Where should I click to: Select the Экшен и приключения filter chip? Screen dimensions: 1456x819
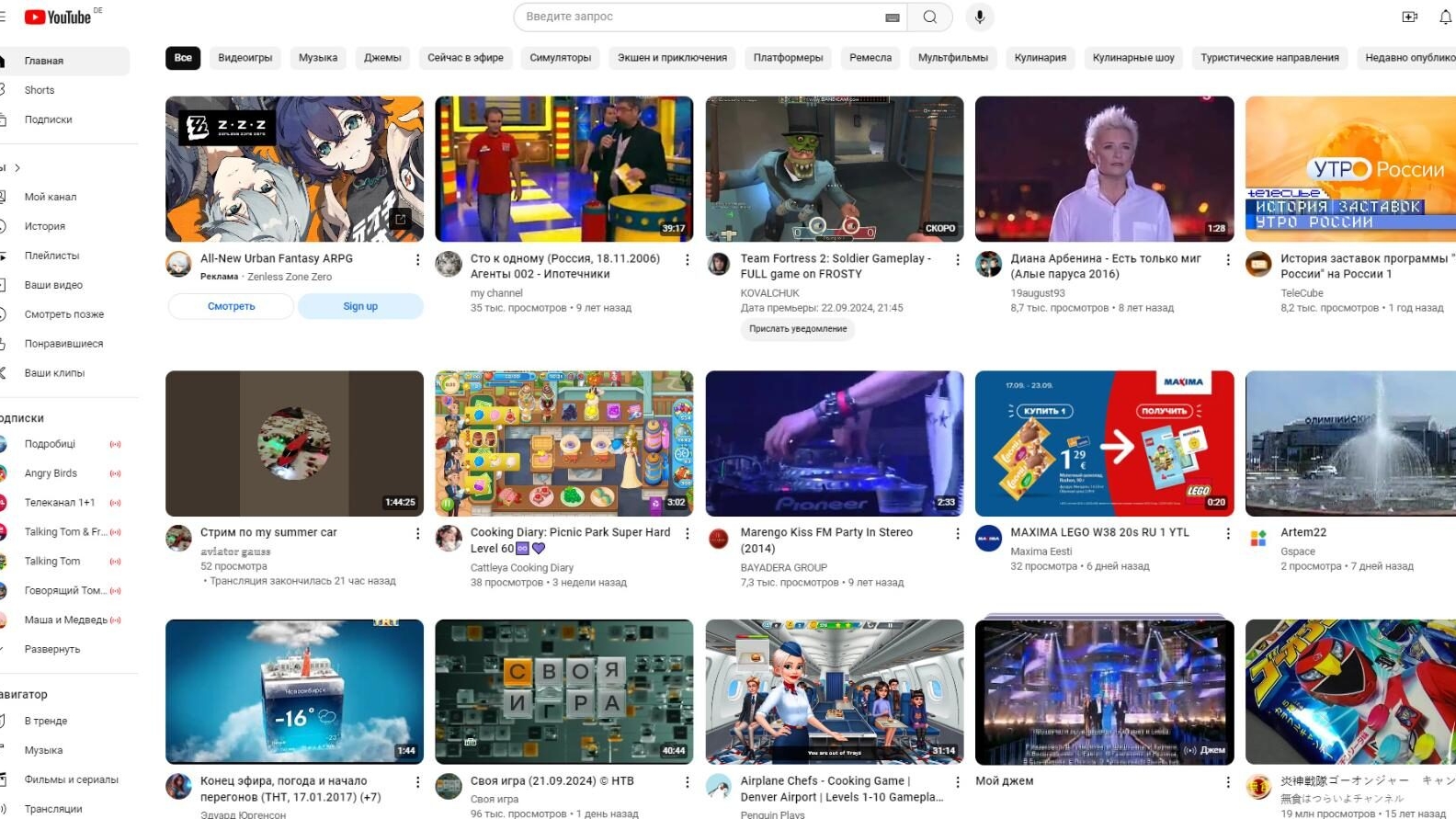pyautogui.click(x=672, y=58)
